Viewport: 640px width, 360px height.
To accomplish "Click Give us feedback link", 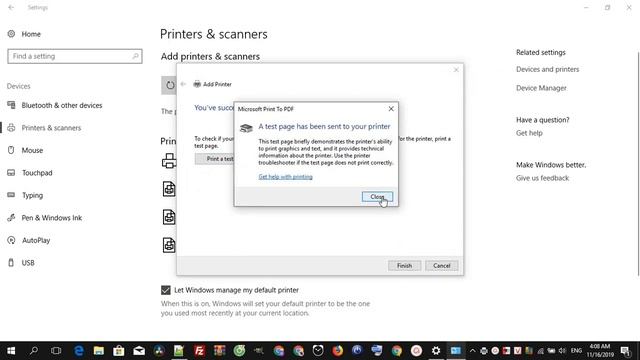I will click(x=542, y=178).
